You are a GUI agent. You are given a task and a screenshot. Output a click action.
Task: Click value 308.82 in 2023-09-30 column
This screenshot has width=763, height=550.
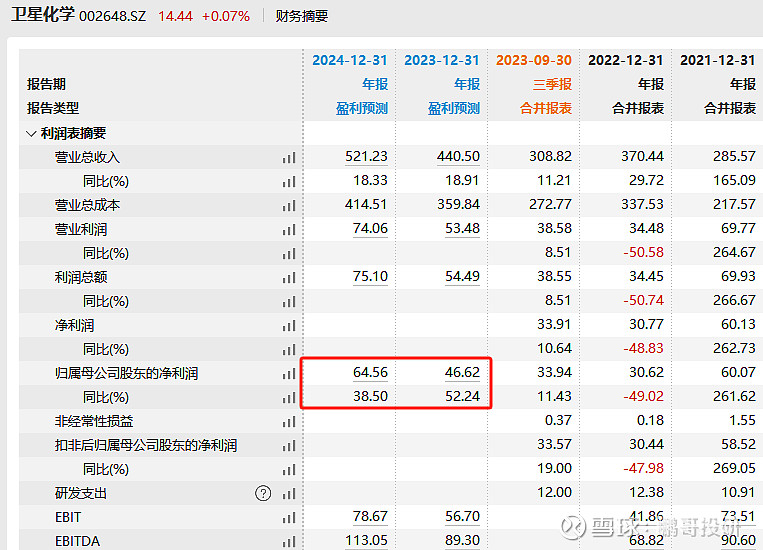point(550,157)
